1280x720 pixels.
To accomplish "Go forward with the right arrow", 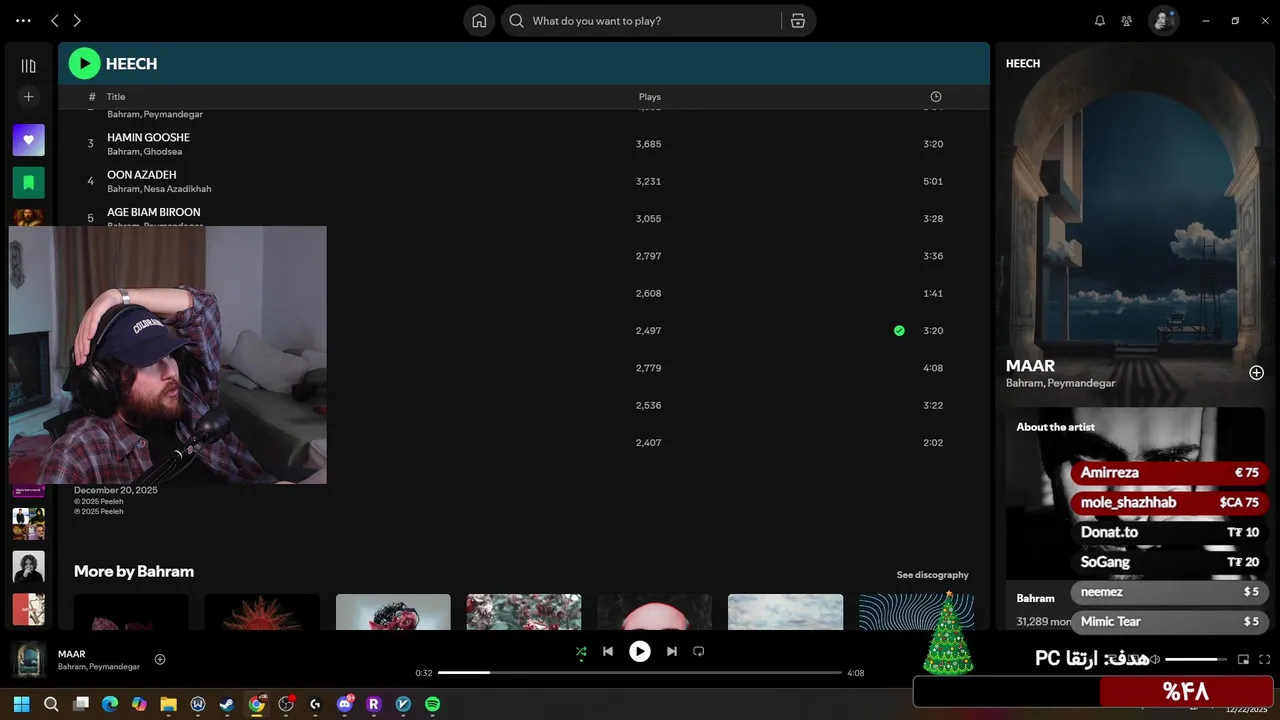I will pos(77,20).
